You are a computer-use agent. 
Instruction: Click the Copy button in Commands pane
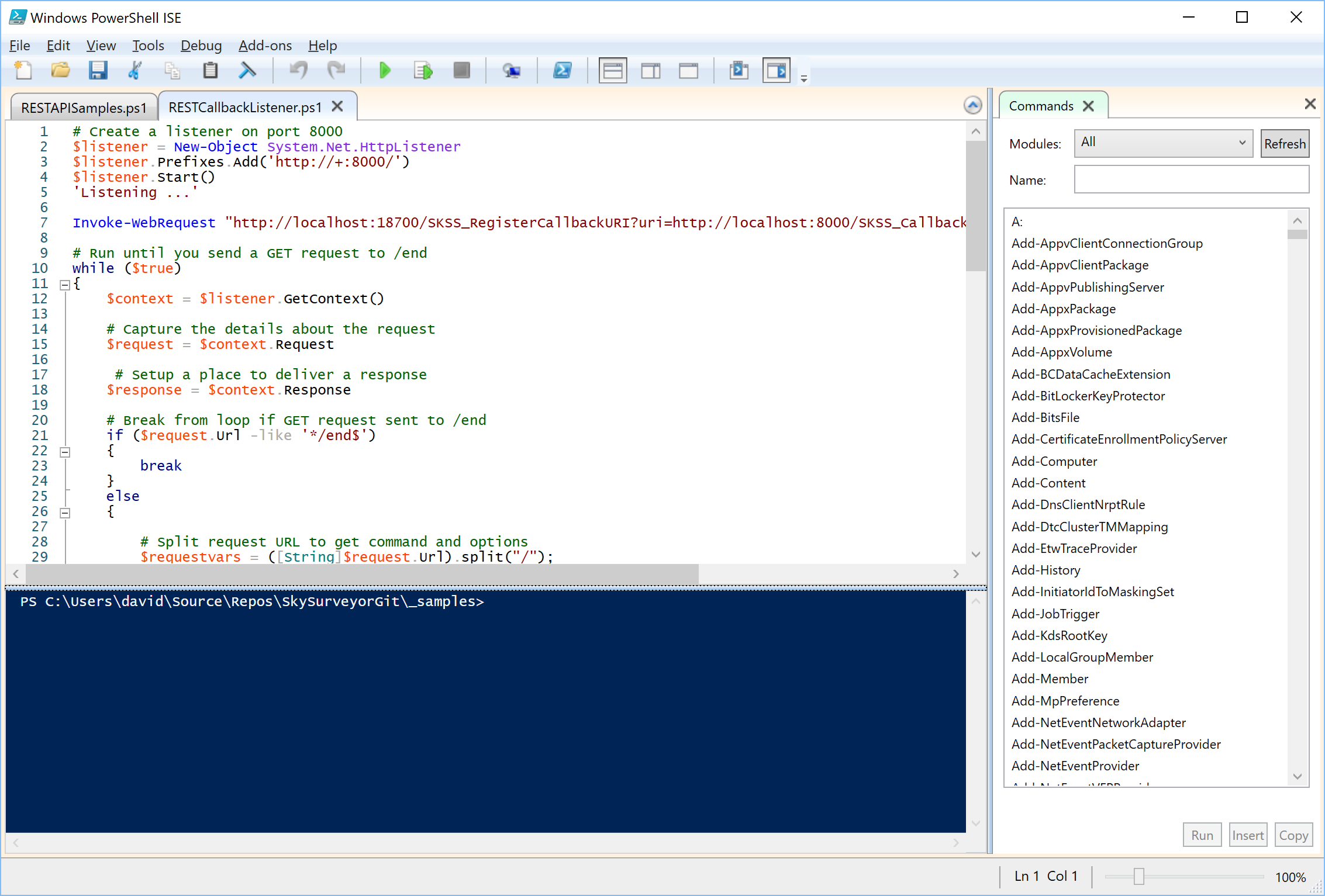(x=1293, y=835)
